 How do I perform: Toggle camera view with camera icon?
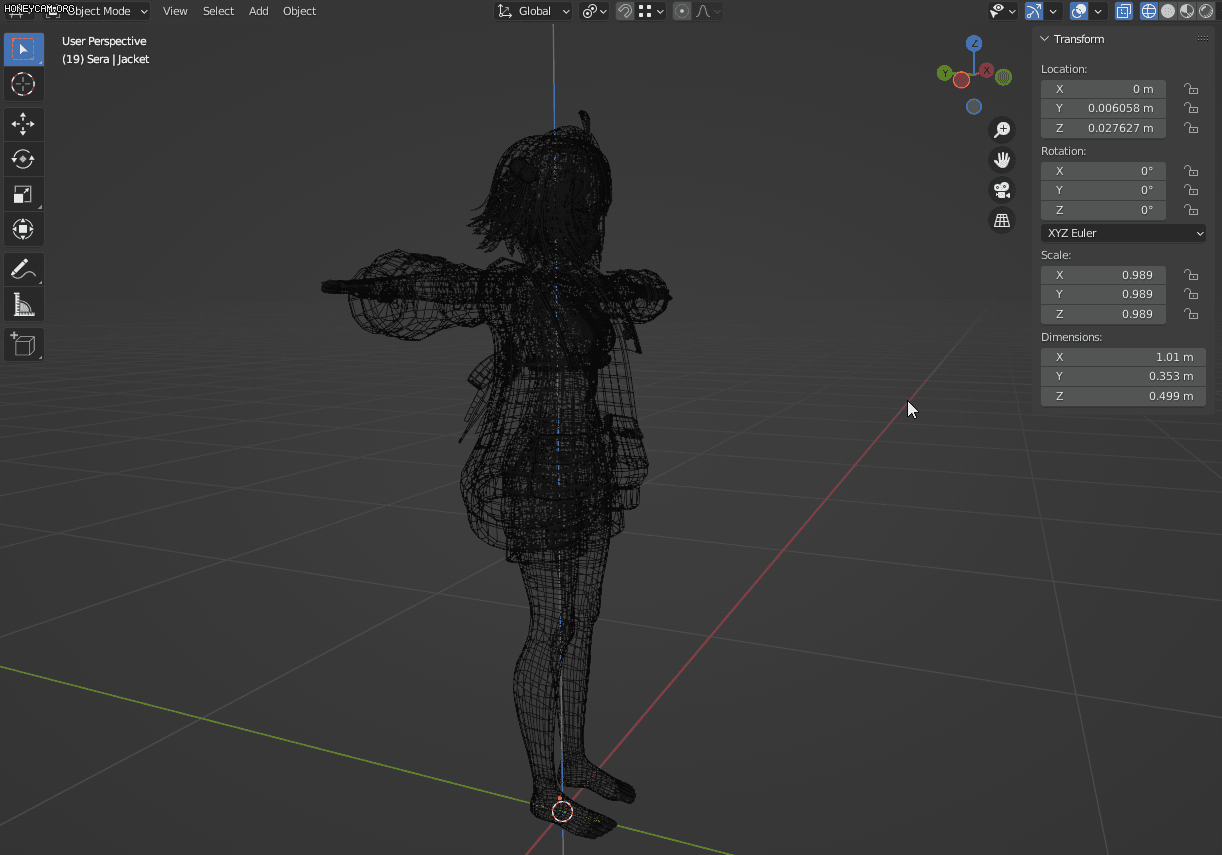(1002, 190)
